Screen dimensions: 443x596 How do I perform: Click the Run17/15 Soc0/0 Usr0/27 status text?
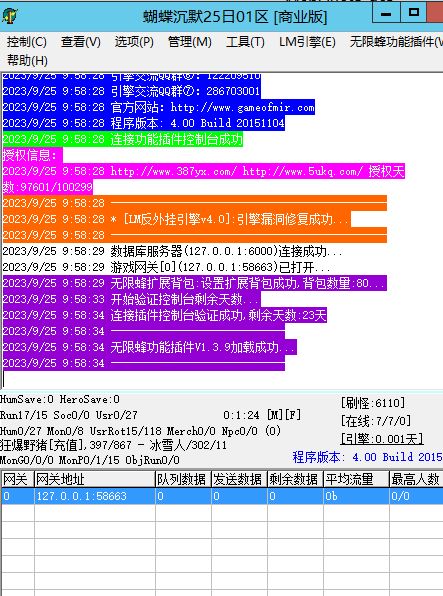[x=68, y=415]
